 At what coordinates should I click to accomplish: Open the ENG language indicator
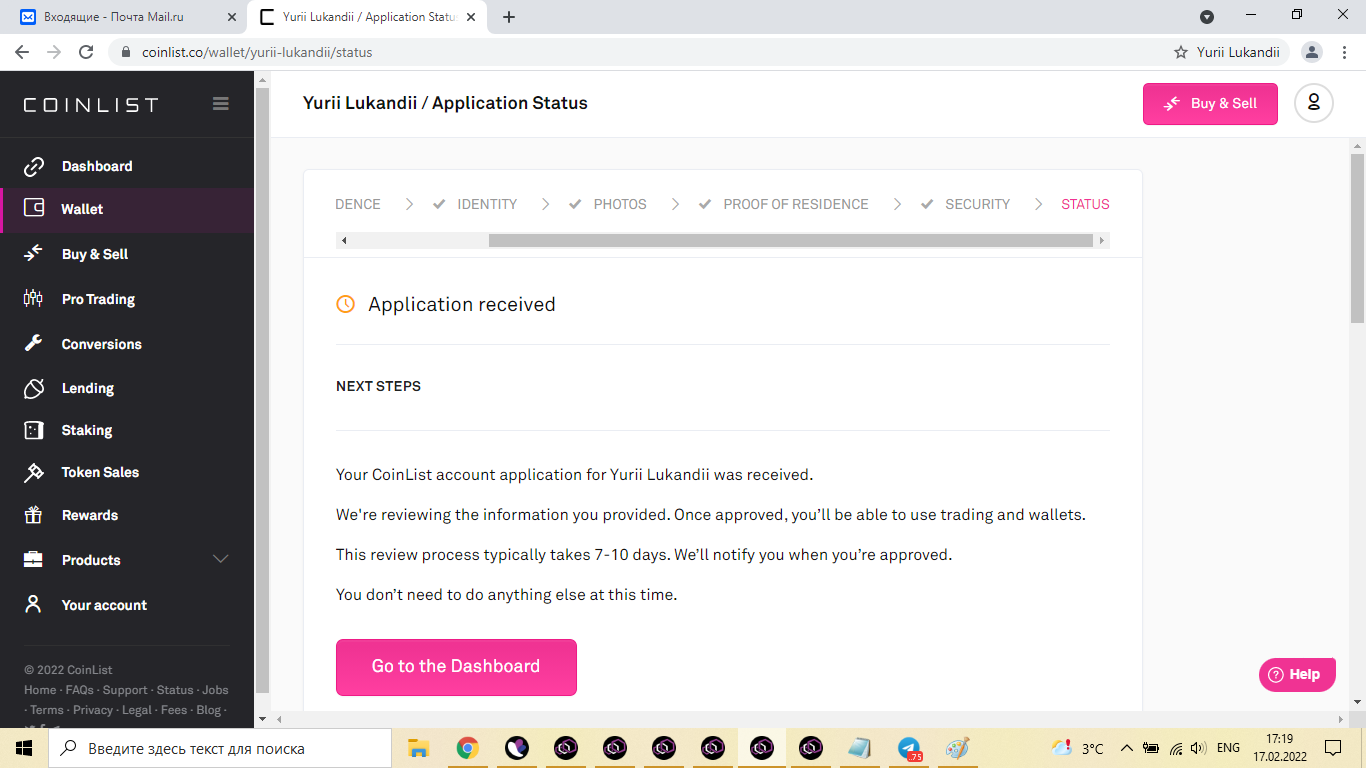coord(1228,748)
